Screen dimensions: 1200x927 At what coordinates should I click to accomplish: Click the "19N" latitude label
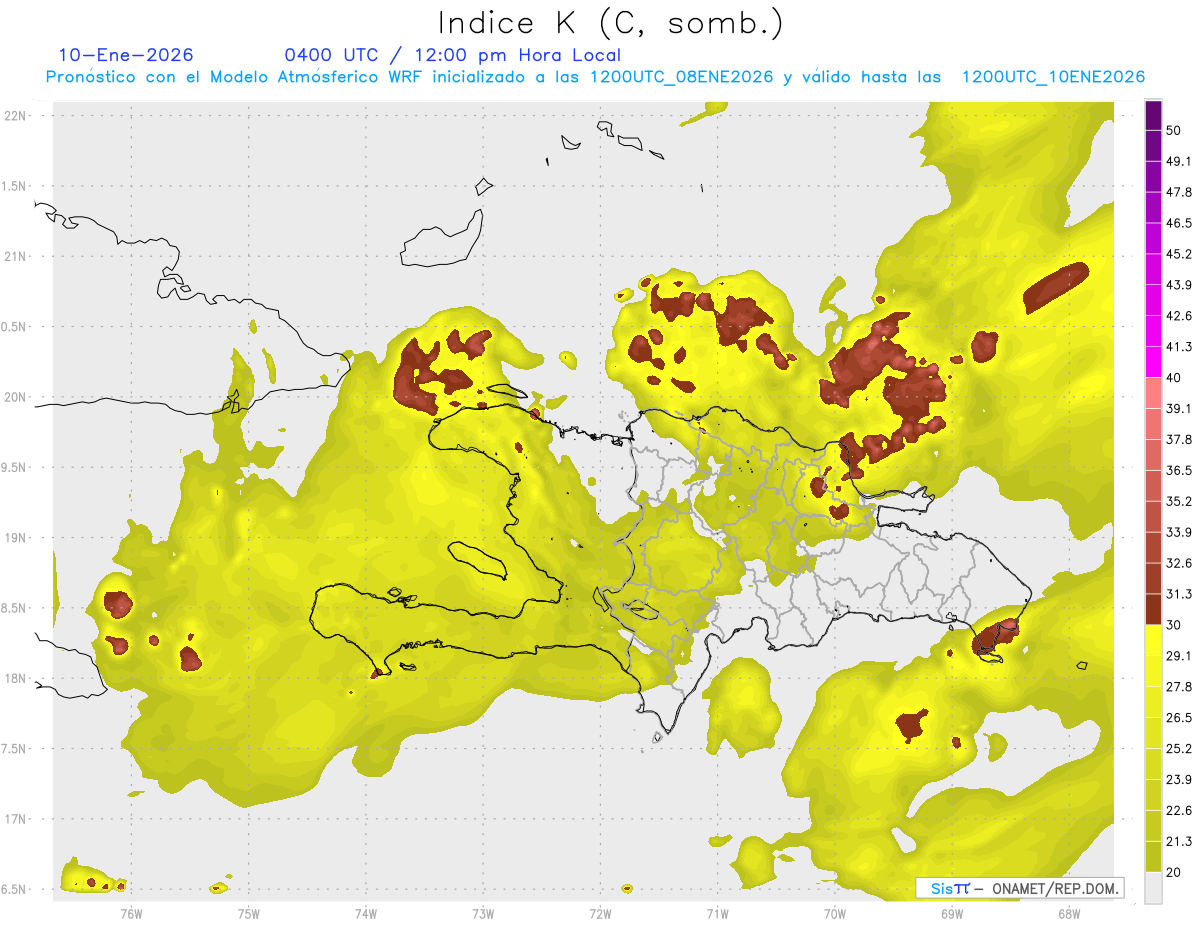[x=17, y=538]
